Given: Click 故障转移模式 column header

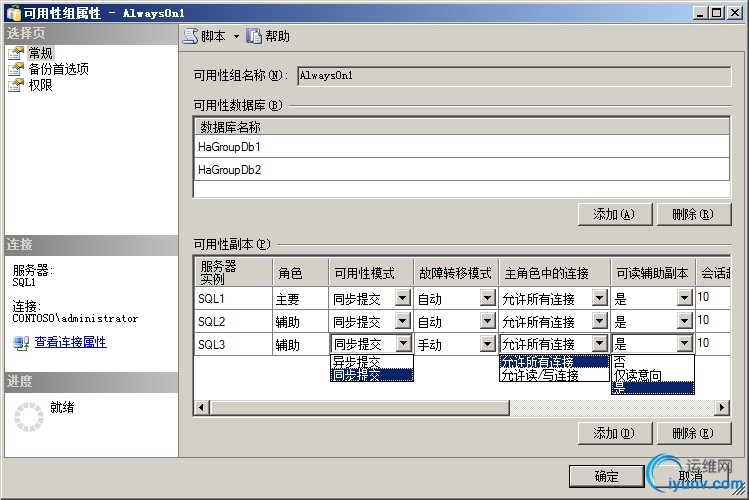Looking at the screenshot, I should point(456,272).
